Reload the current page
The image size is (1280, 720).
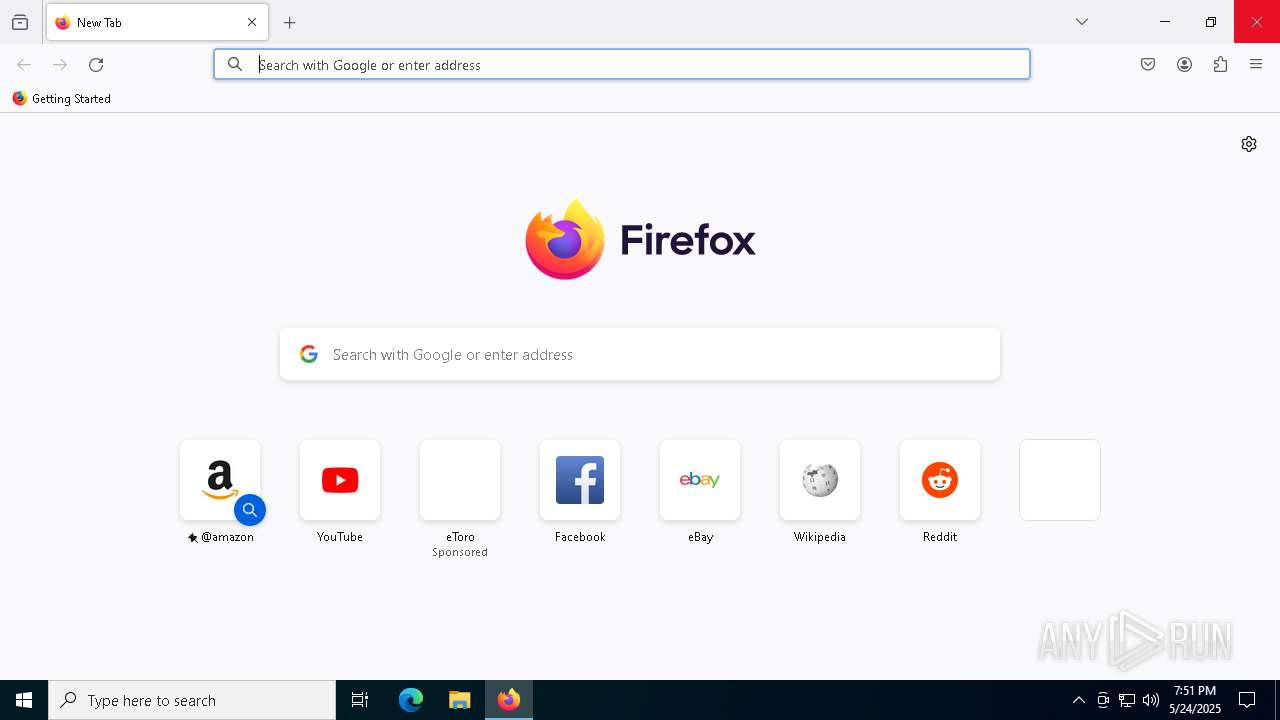coord(96,65)
